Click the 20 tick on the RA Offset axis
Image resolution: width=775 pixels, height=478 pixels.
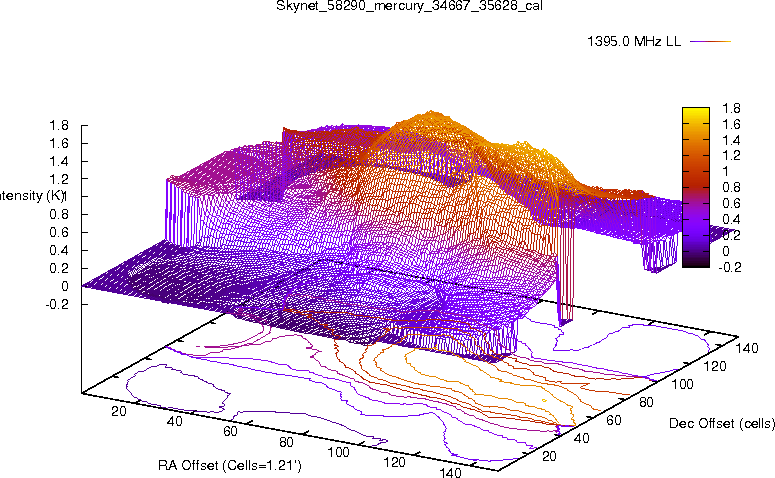[119, 411]
